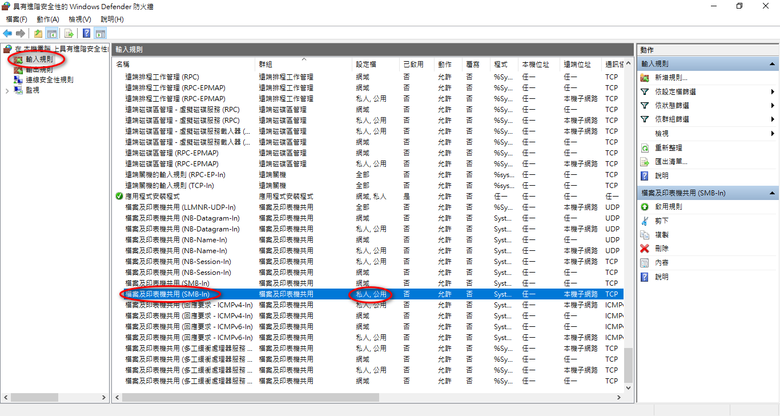Click the 新增規則... new rule action
780x416 pixels.
[671, 78]
